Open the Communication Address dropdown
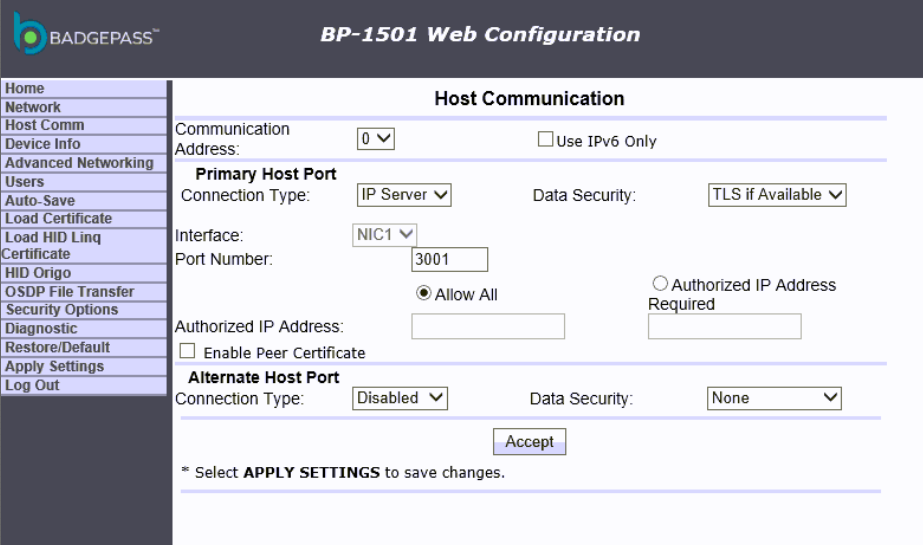923x545 pixels. point(376,139)
